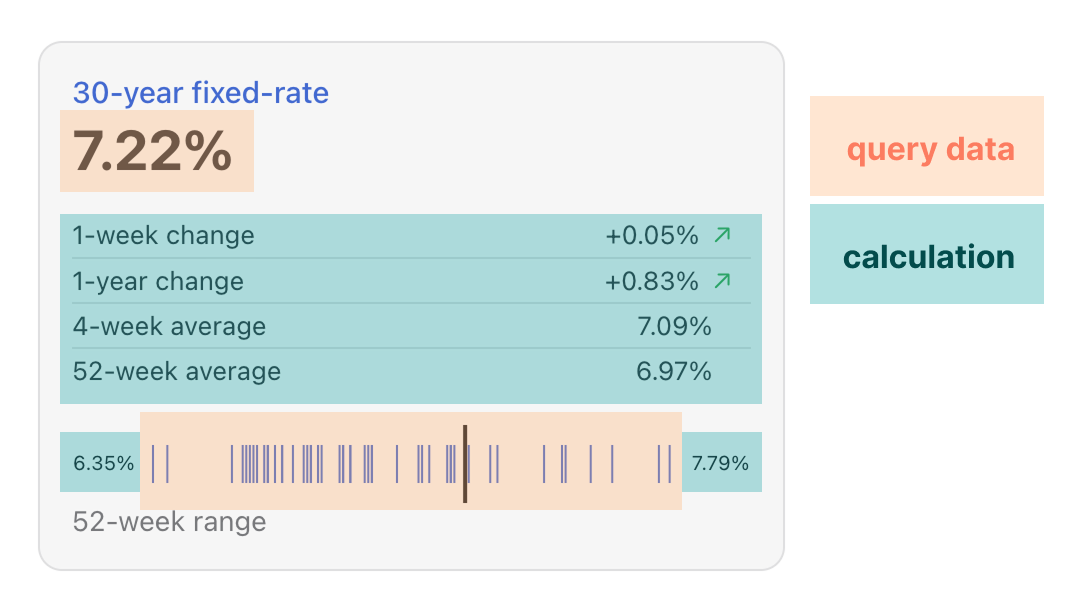Click the "1-year change" row label
This screenshot has height=606, width=1076.
(158, 282)
